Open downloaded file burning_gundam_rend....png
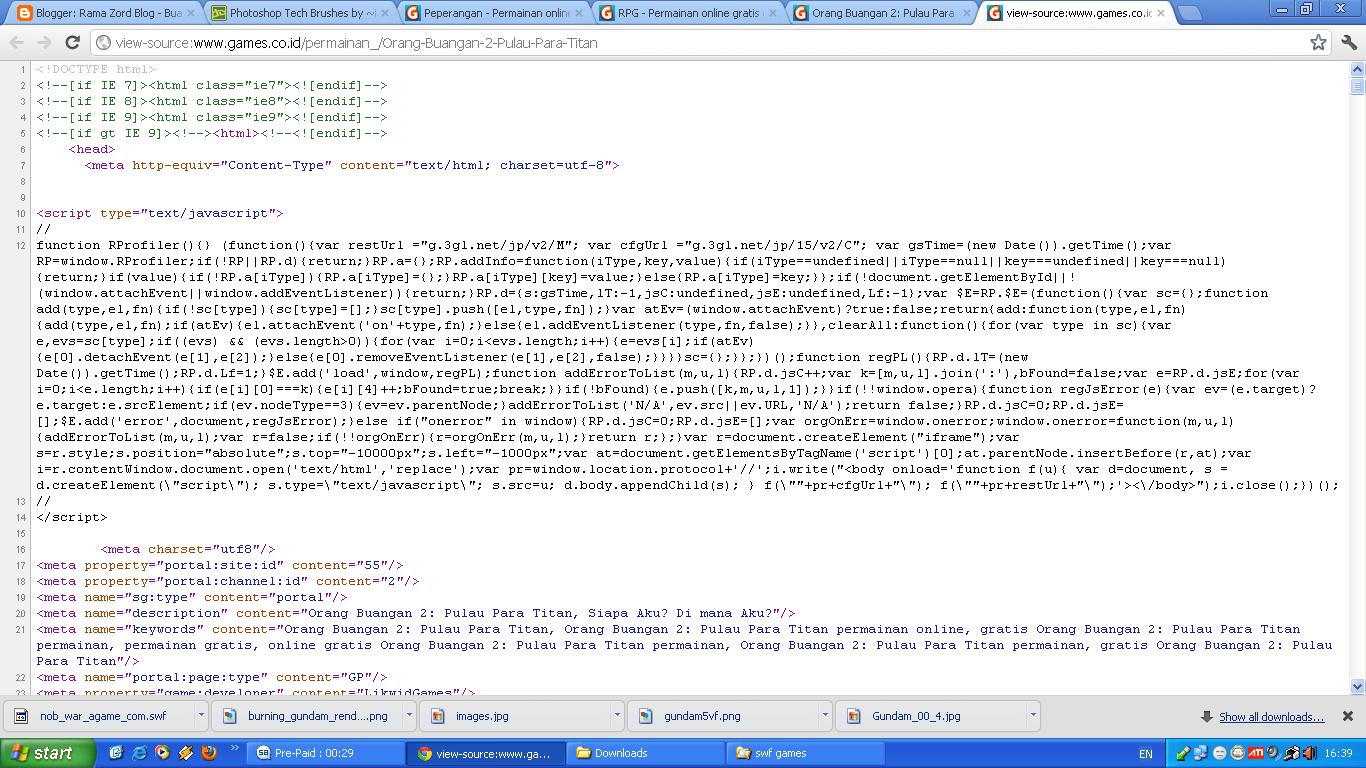Viewport: 1366px width, 768px height. coord(308,716)
